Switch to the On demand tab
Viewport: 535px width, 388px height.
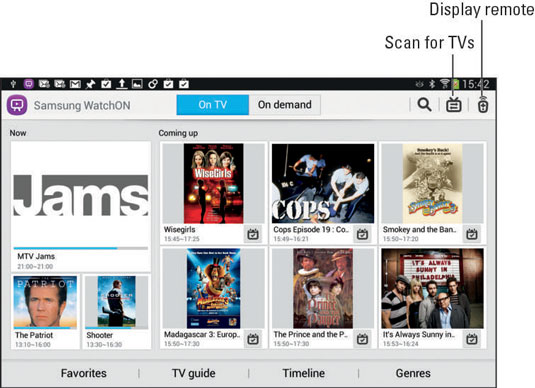click(285, 105)
